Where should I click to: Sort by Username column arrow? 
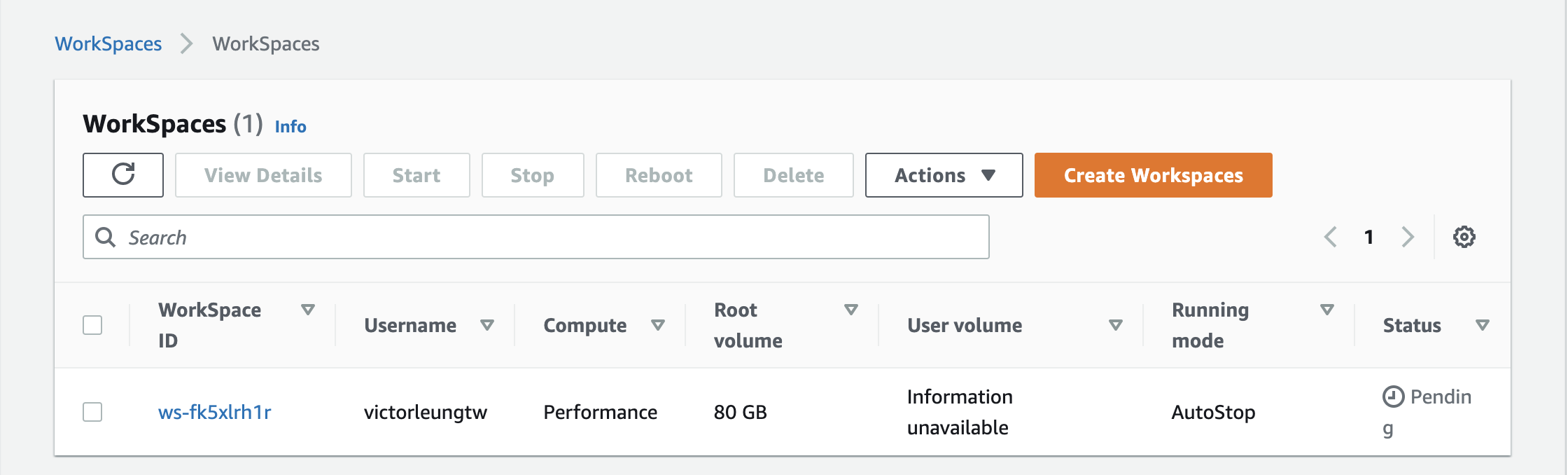(487, 325)
